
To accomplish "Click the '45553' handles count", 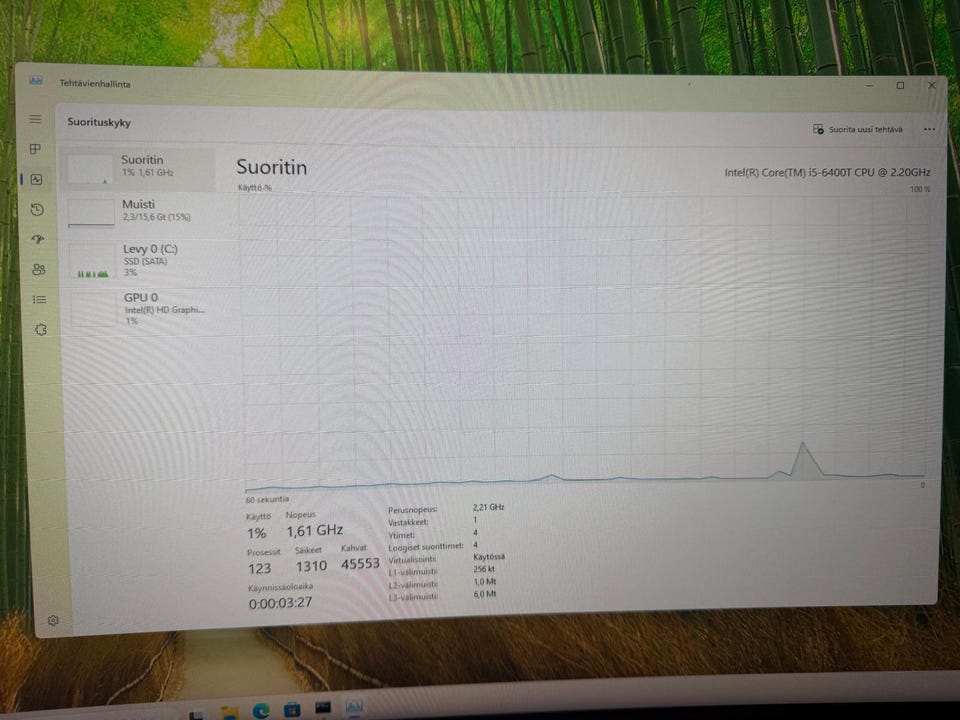I will pyautogui.click(x=360, y=563).
